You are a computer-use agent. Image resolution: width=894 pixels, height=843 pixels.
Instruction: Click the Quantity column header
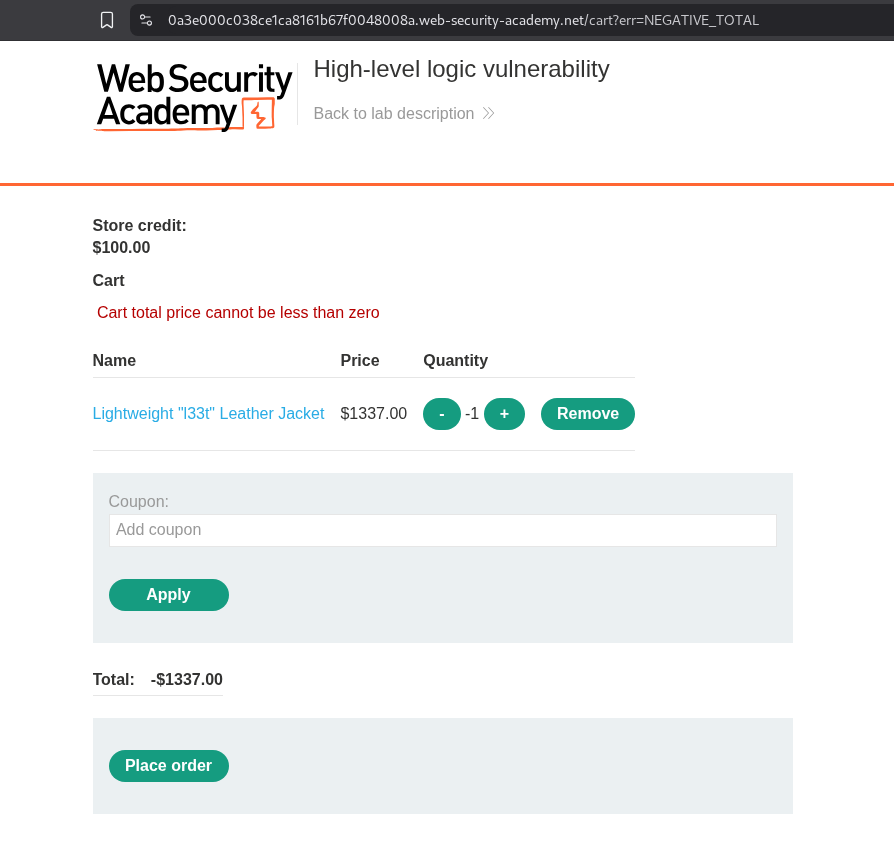coord(455,360)
